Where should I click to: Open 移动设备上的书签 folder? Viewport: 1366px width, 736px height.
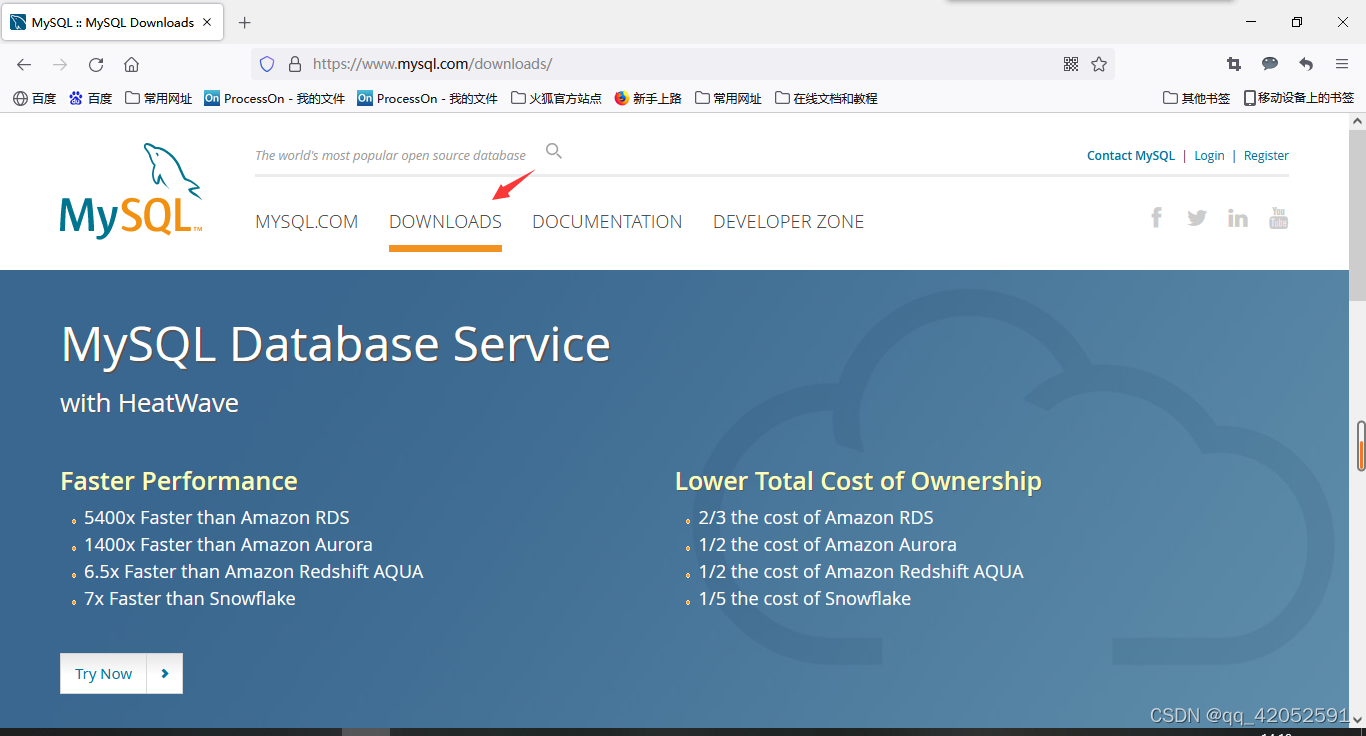(x=1299, y=98)
